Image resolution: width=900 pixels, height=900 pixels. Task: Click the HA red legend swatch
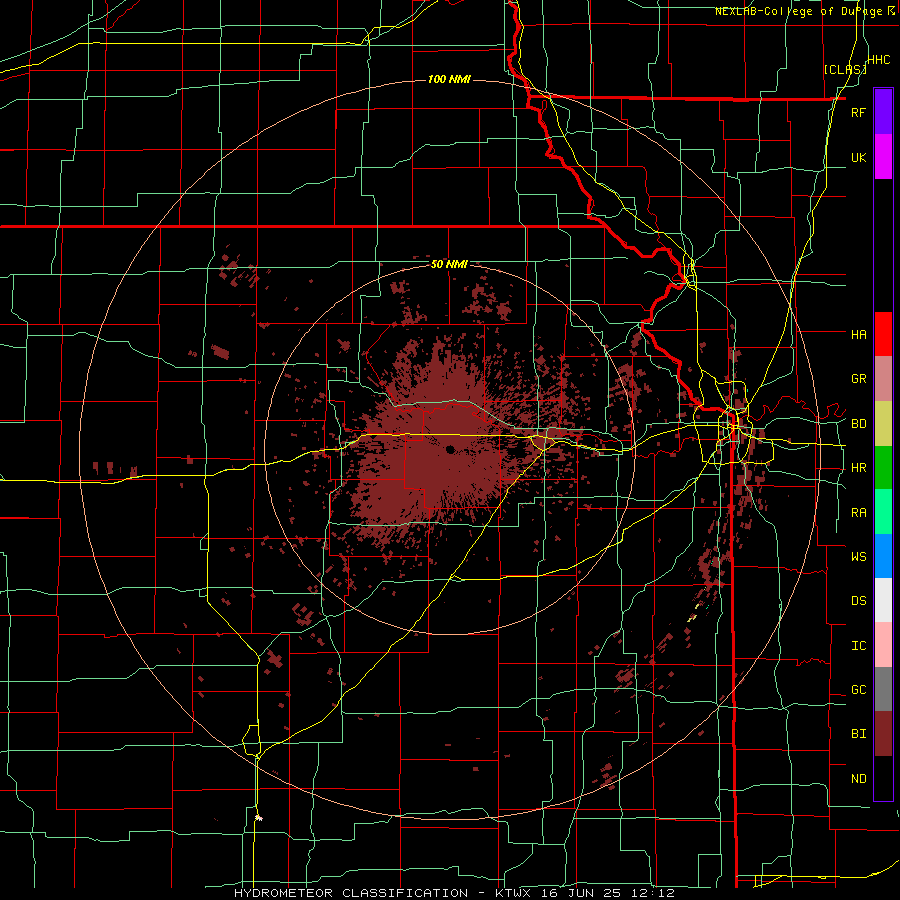[x=883, y=334]
